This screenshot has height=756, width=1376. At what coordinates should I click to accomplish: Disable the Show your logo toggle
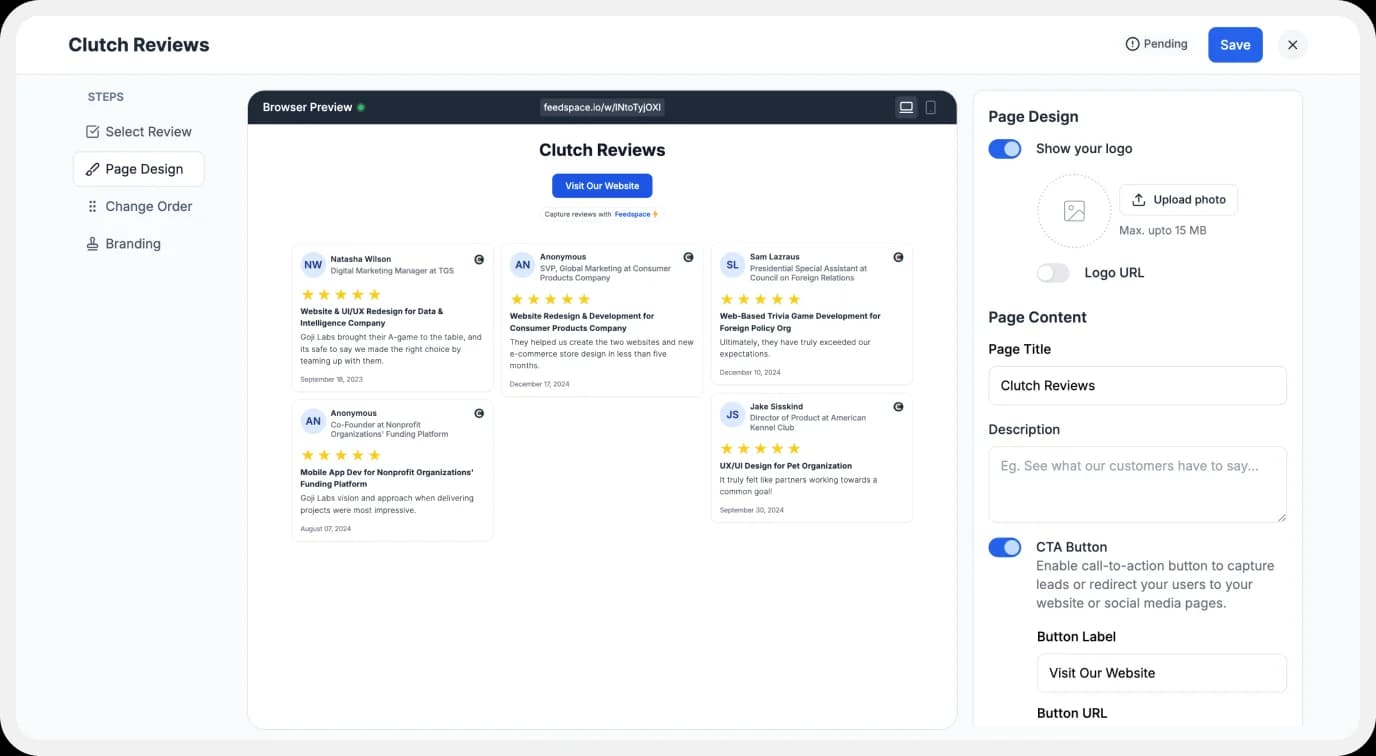point(1005,148)
